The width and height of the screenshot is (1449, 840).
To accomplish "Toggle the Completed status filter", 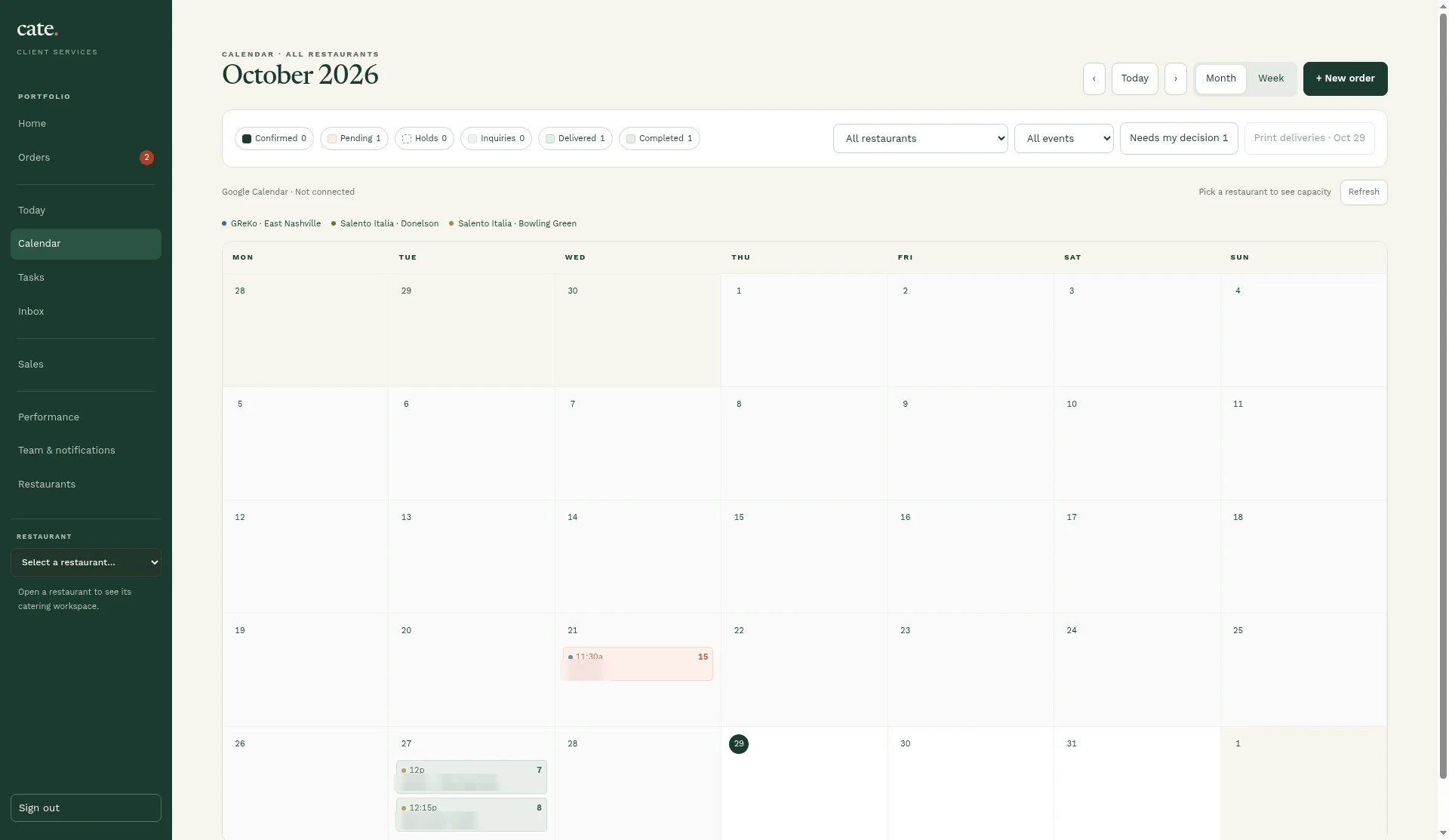I will pos(660,139).
